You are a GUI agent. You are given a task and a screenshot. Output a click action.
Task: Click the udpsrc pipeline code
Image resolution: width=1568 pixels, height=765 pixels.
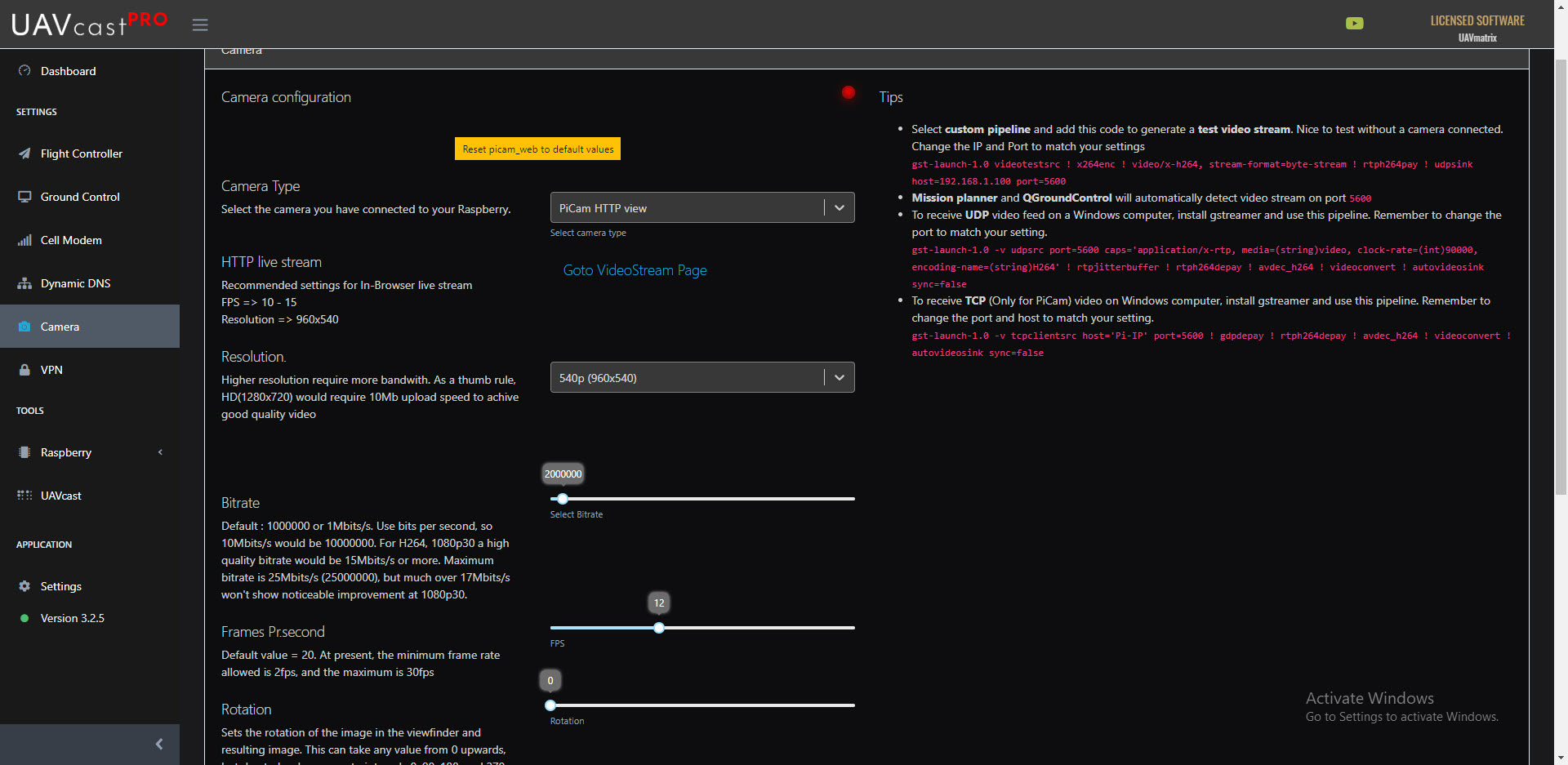[1197, 267]
